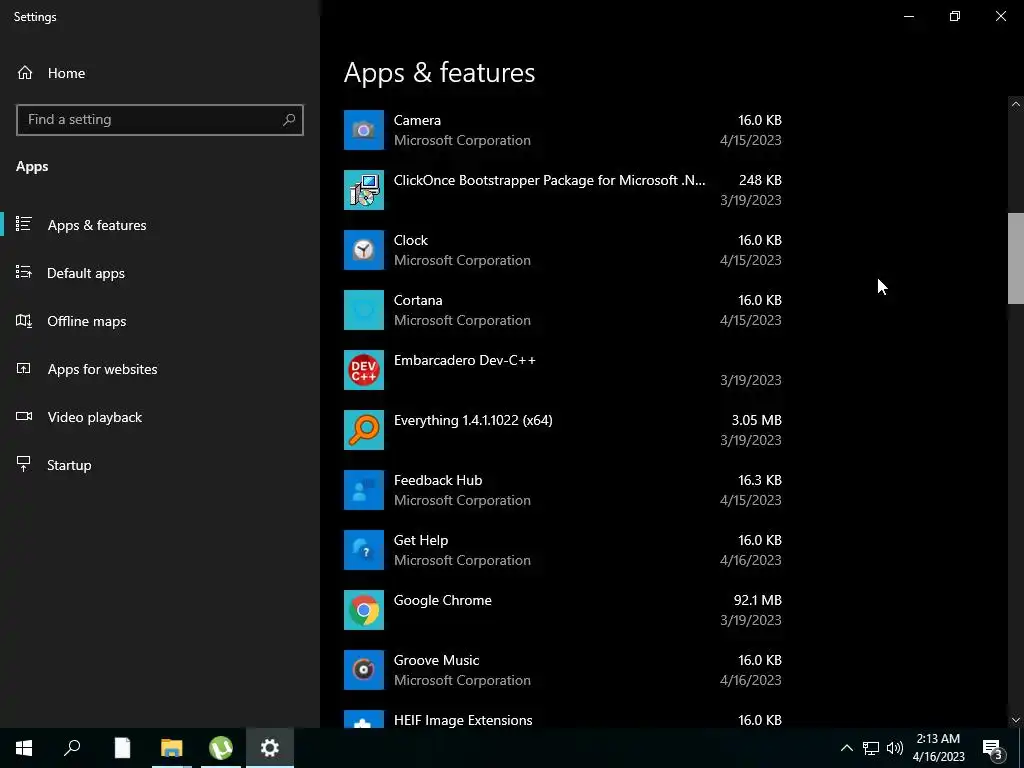Click the scrollbar up arrow
The image size is (1024, 768).
click(x=1016, y=104)
